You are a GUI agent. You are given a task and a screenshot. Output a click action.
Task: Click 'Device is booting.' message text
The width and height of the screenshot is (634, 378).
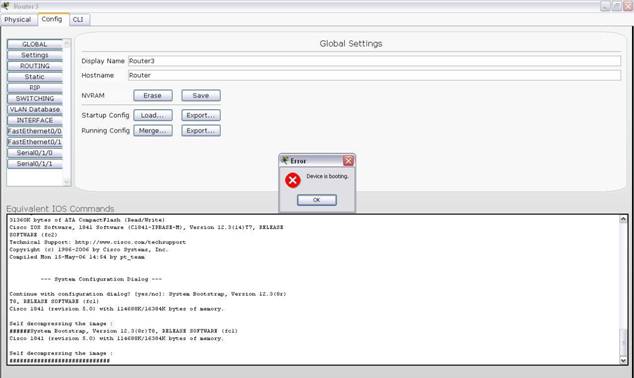click(x=327, y=177)
